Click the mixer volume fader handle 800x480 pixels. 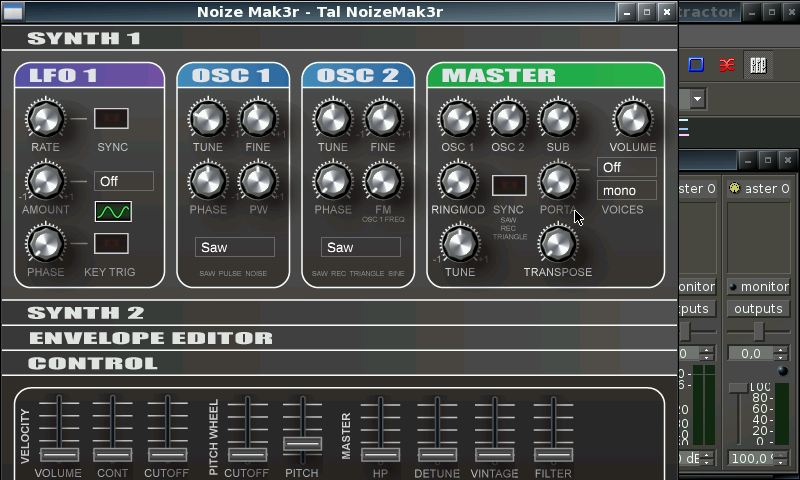[x=738, y=389]
